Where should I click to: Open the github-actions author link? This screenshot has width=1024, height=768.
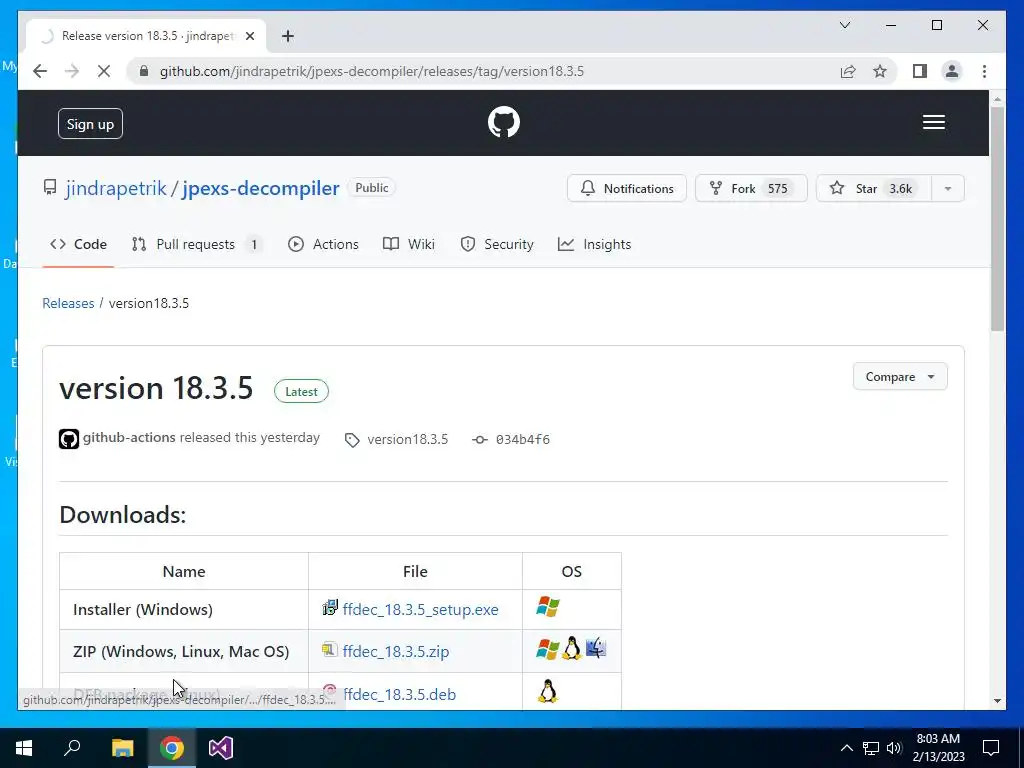[129, 438]
